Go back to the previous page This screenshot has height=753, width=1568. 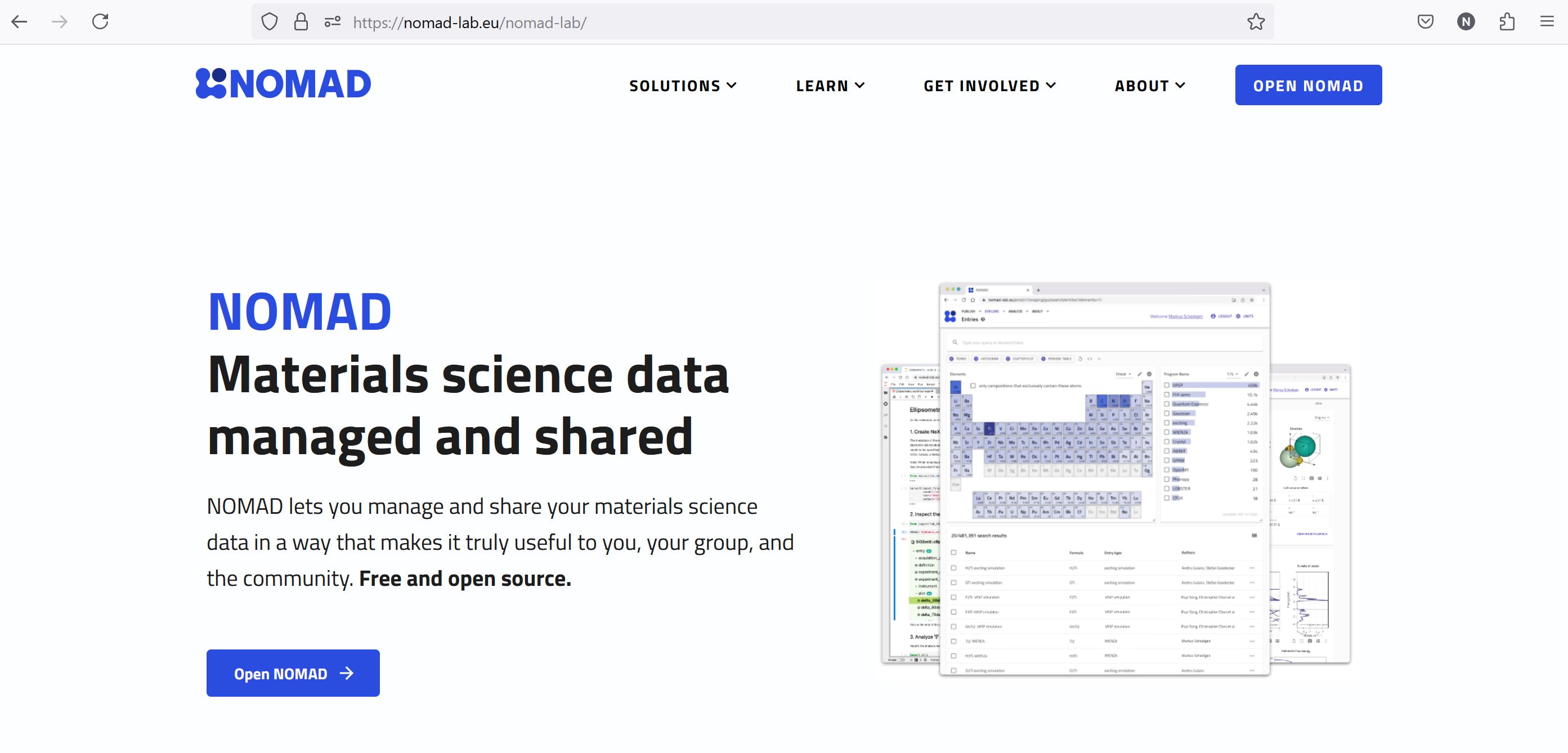[20, 22]
